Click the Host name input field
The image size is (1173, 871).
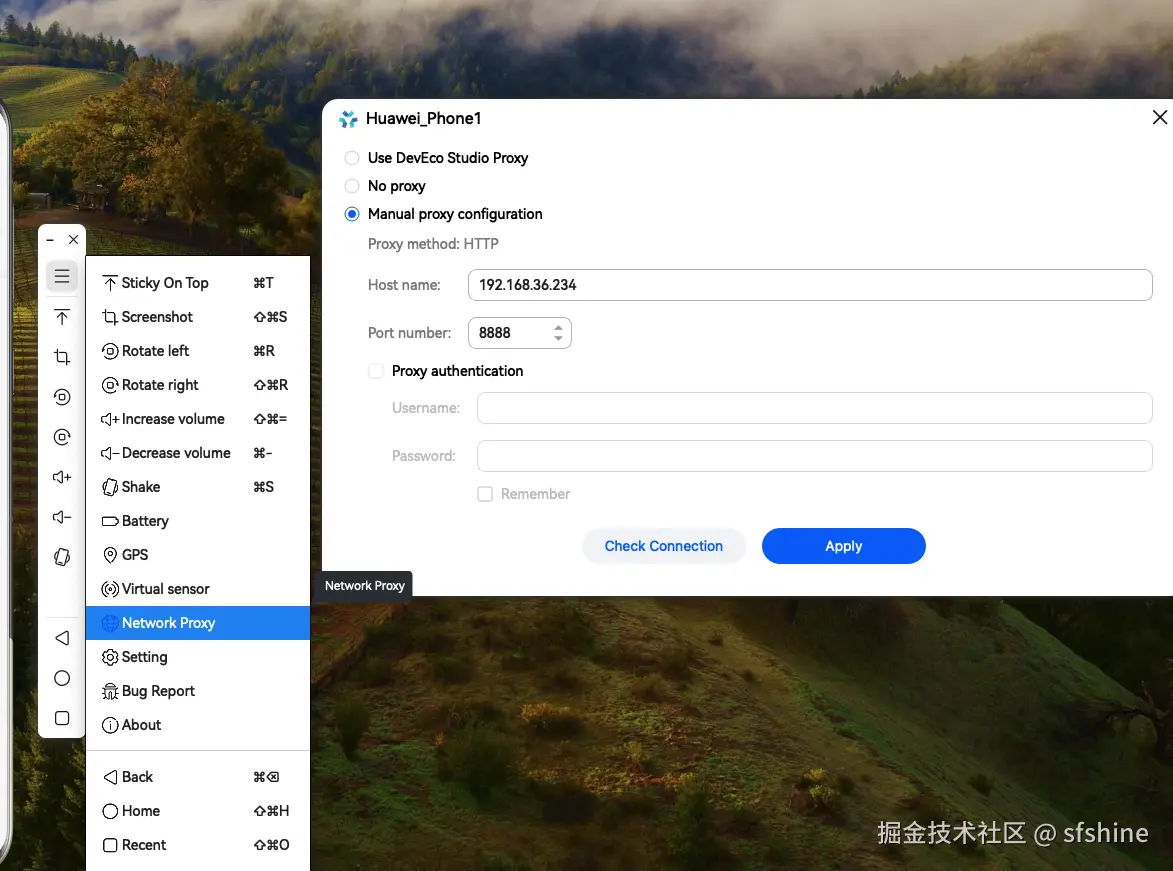pyautogui.click(x=810, y=285)
